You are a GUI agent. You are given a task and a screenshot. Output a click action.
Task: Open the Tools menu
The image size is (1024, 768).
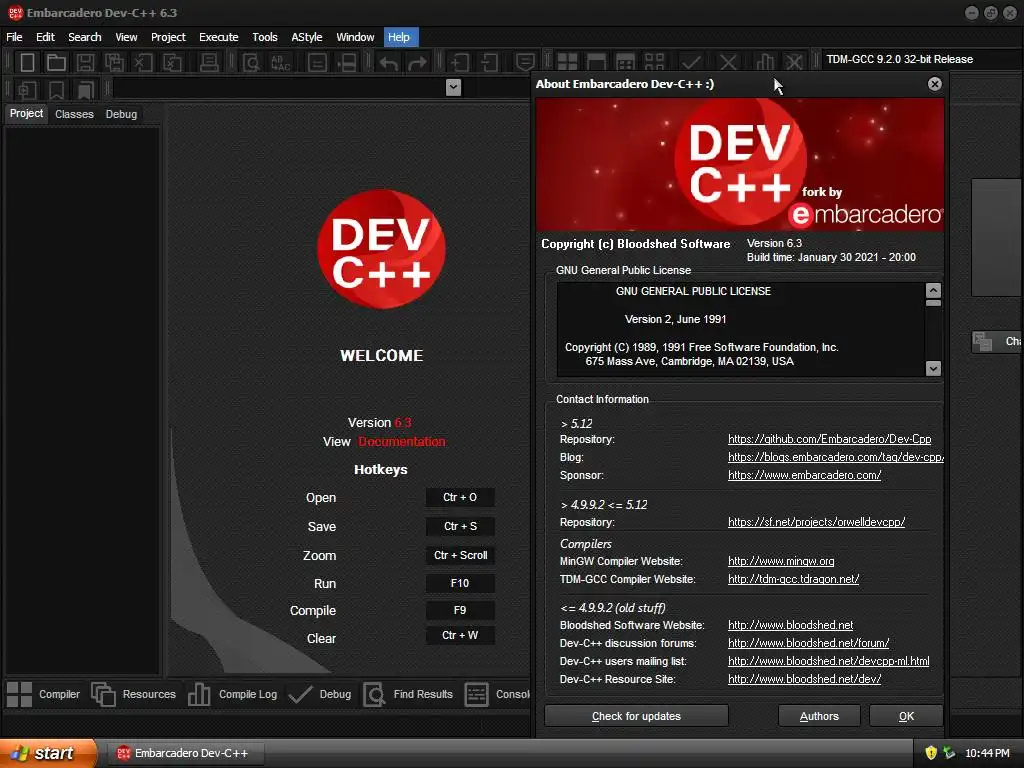click(264, 37)
